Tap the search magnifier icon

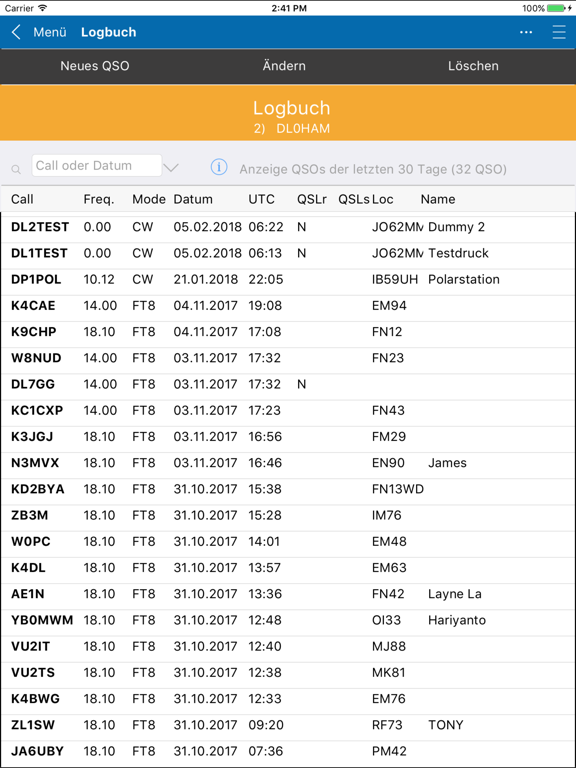[16, 169]
